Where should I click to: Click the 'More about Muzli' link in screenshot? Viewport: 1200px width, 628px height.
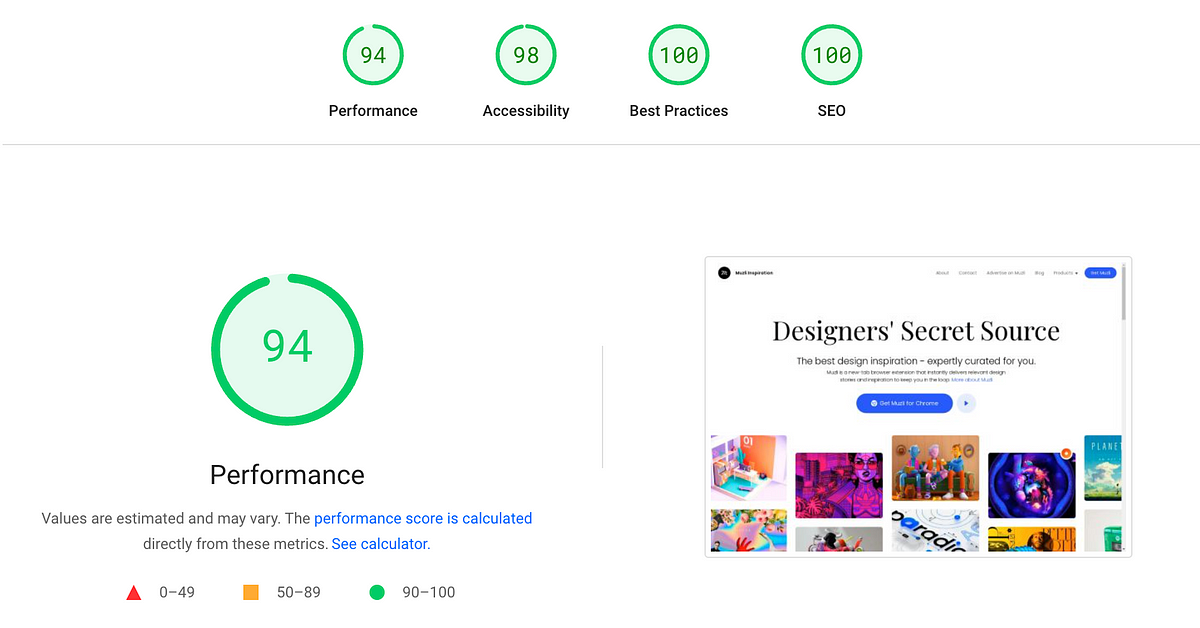click(x=972, y=380)
